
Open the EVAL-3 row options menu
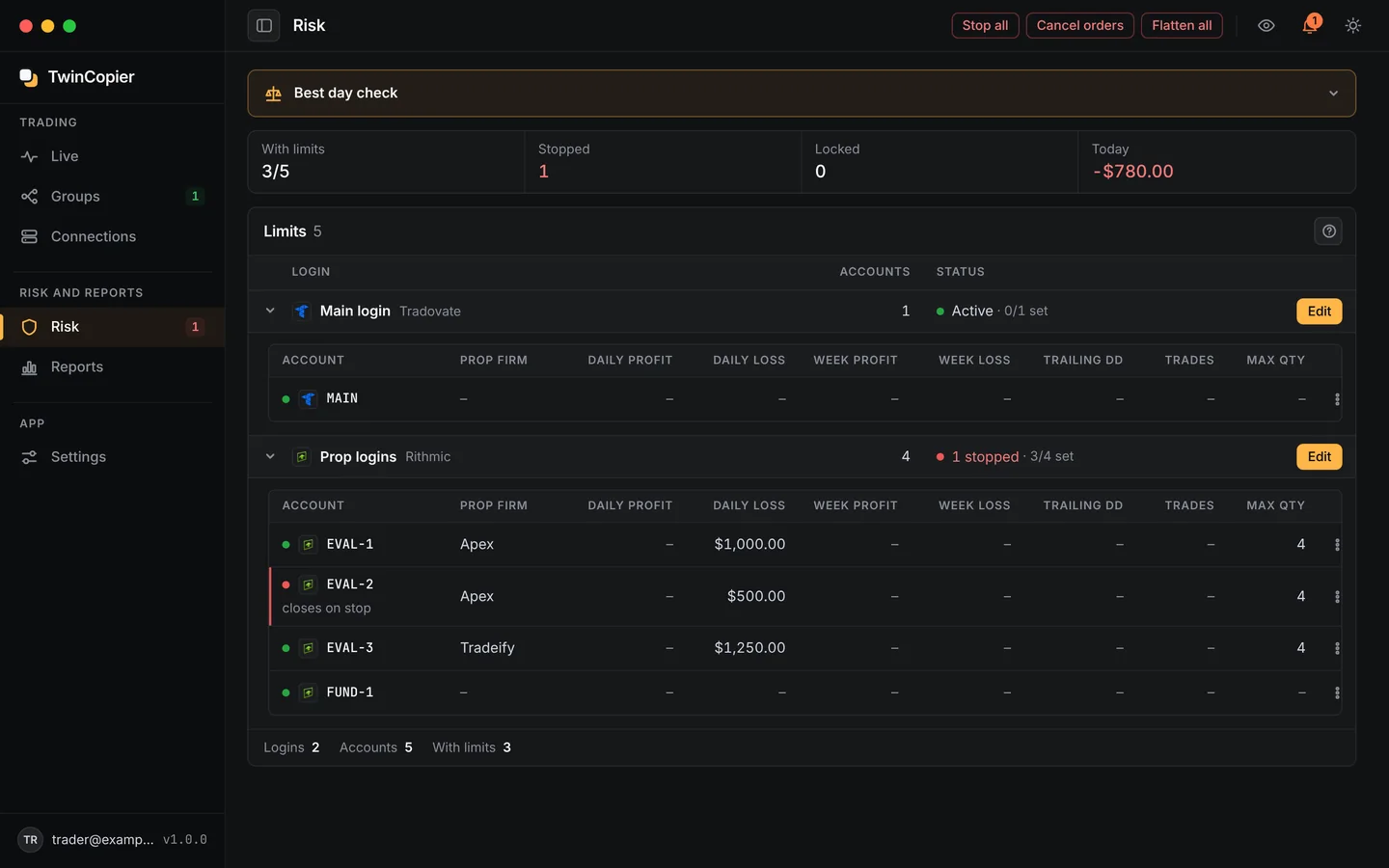pos(1336,648)
